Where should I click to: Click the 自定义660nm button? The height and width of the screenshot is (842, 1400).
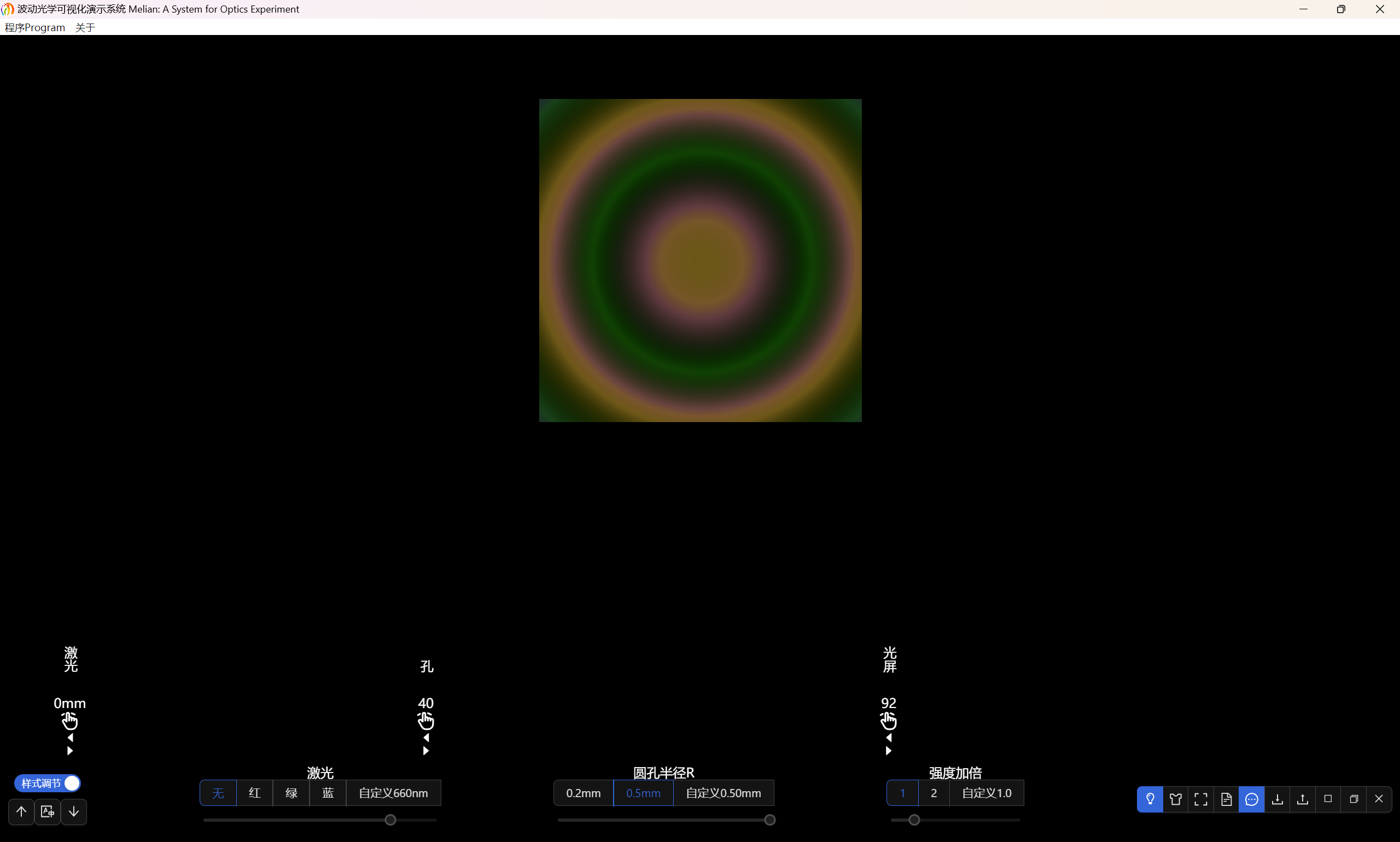tap(393, 793)
